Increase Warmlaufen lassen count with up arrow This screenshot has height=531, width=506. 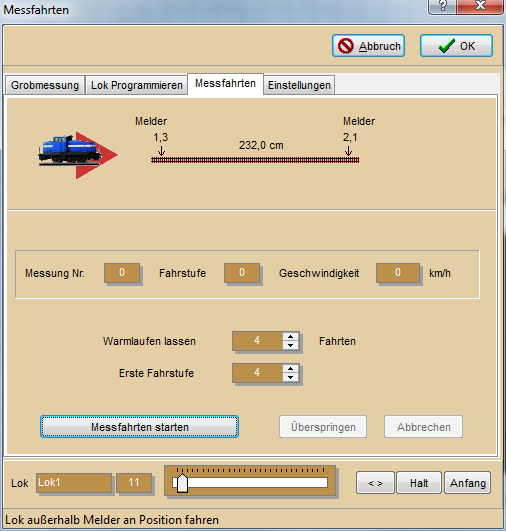pyautogui.click(x=290, y=337)
